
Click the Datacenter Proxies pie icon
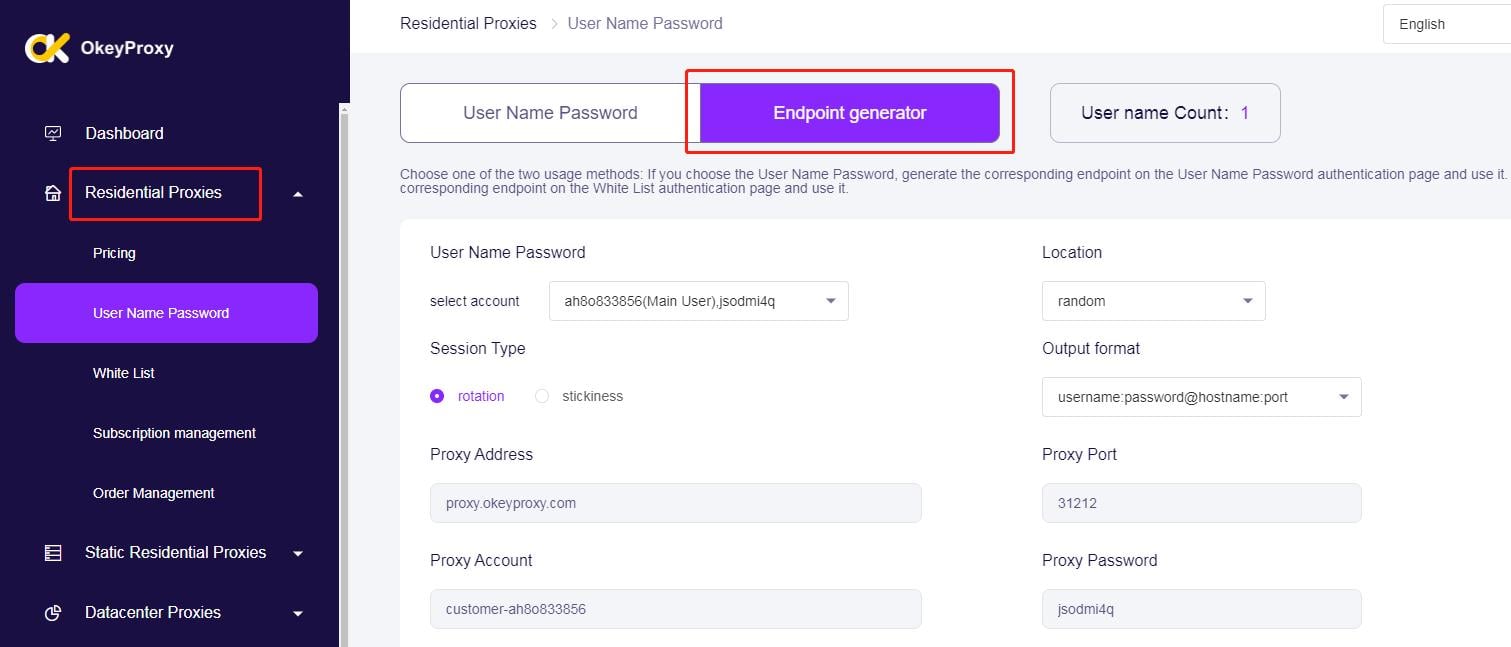[x=53, y=613]
